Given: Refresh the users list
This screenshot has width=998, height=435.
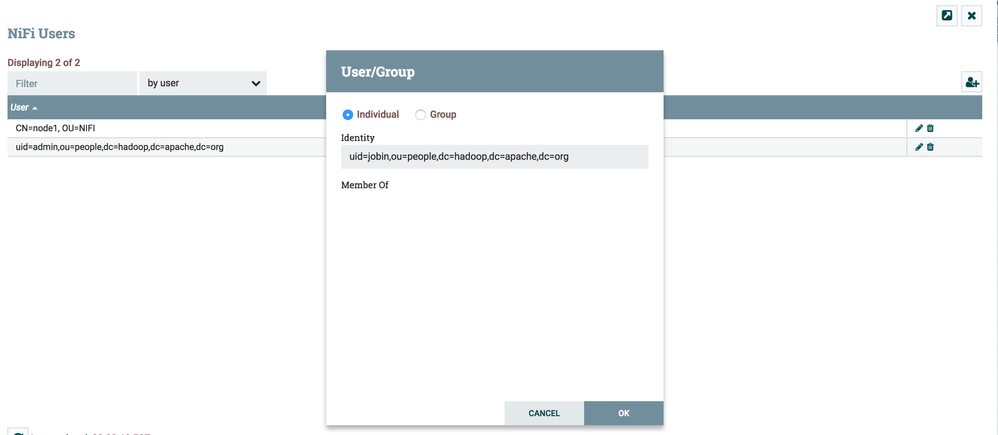Looking at the screenshot, I should (x=18, y=431).
